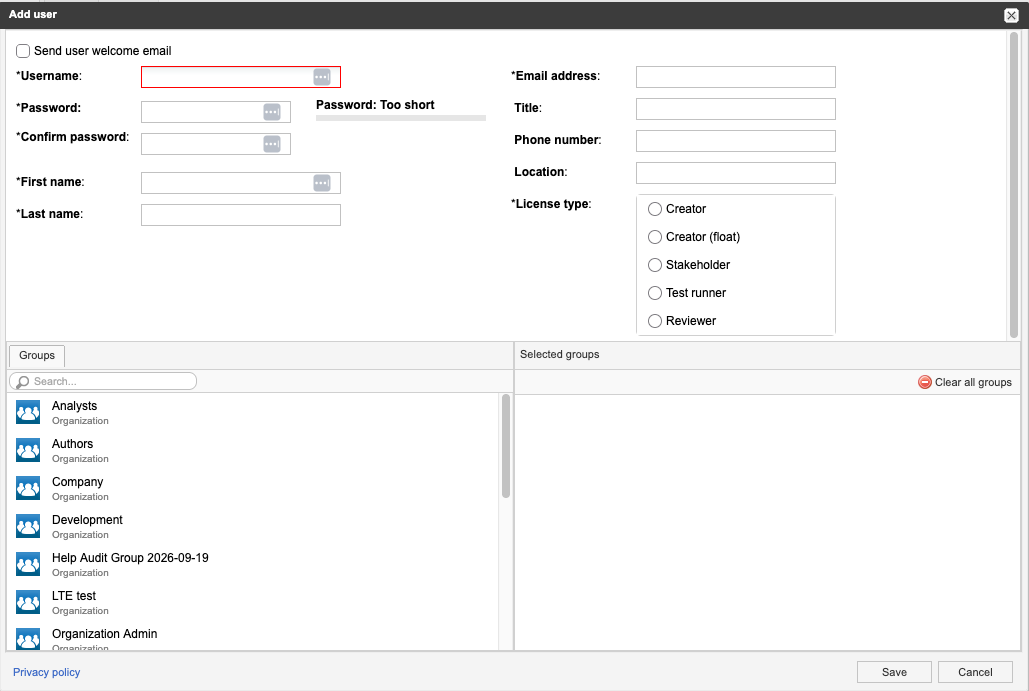Click the magnifier icon in groups search

point(23,381)
